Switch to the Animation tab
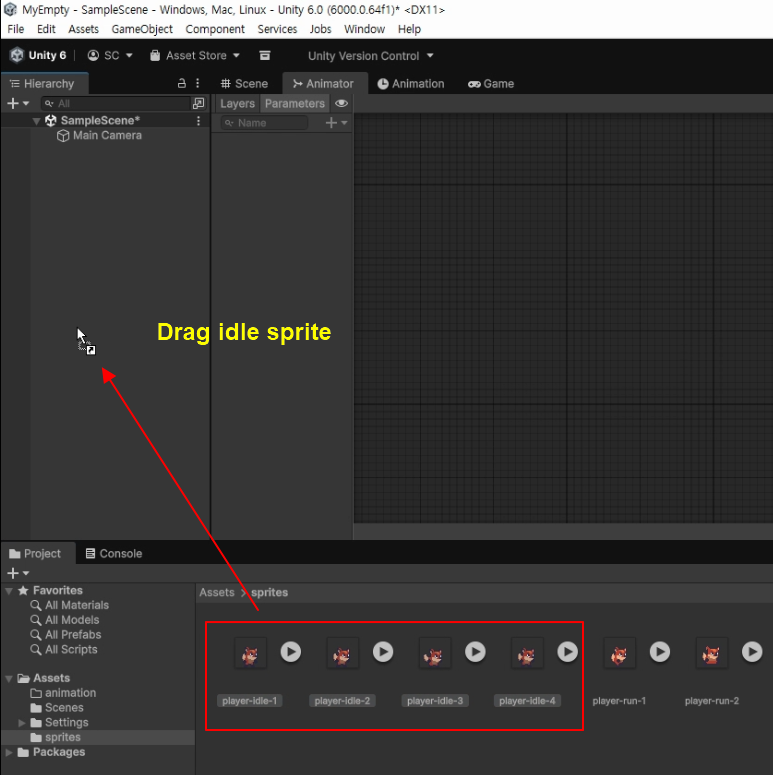The height and width of the screenshot is (775, 773). click(411, 84)
